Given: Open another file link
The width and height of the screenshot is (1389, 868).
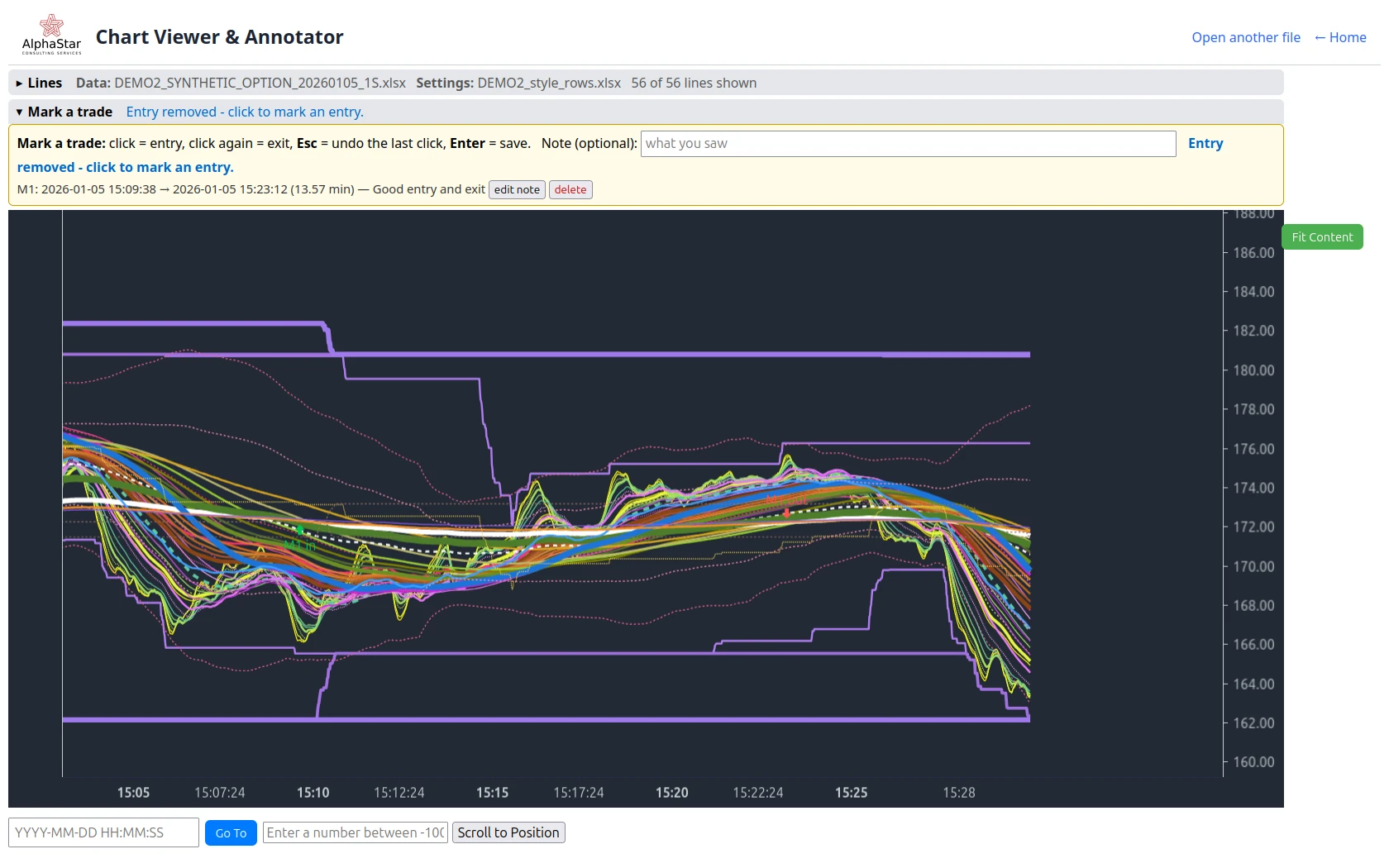Looking at the screenshot, I should point(1245,37).
